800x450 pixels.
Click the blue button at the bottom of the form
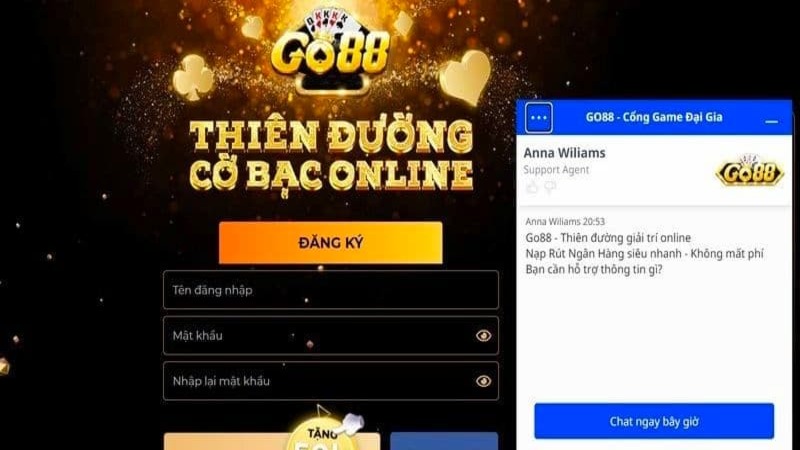tap(444, 441)
